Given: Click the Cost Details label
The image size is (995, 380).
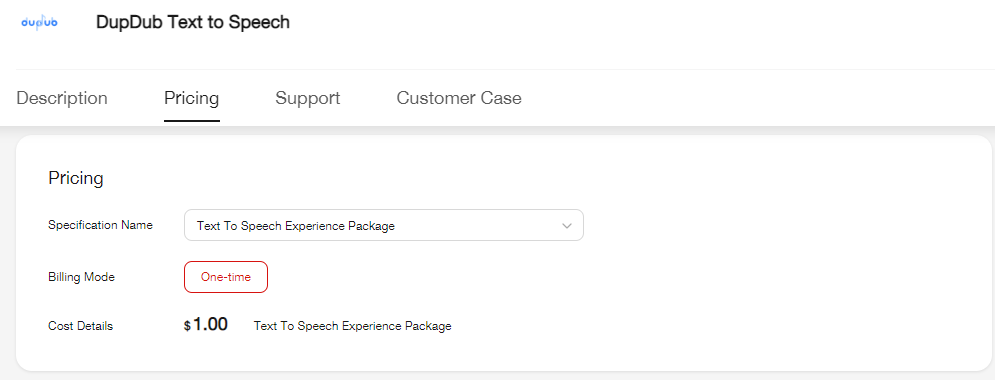Looking at the screenshot, I should [81, 326].
